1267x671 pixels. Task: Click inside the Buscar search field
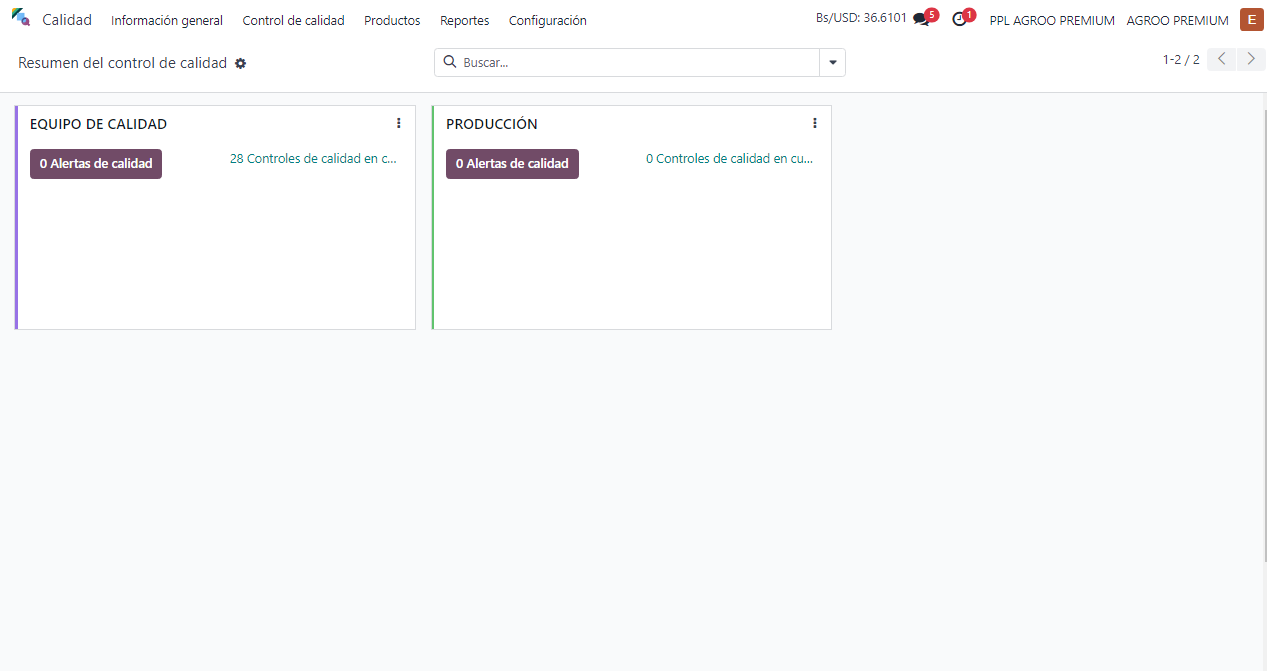pyautogui.click(x=638, y=62)
